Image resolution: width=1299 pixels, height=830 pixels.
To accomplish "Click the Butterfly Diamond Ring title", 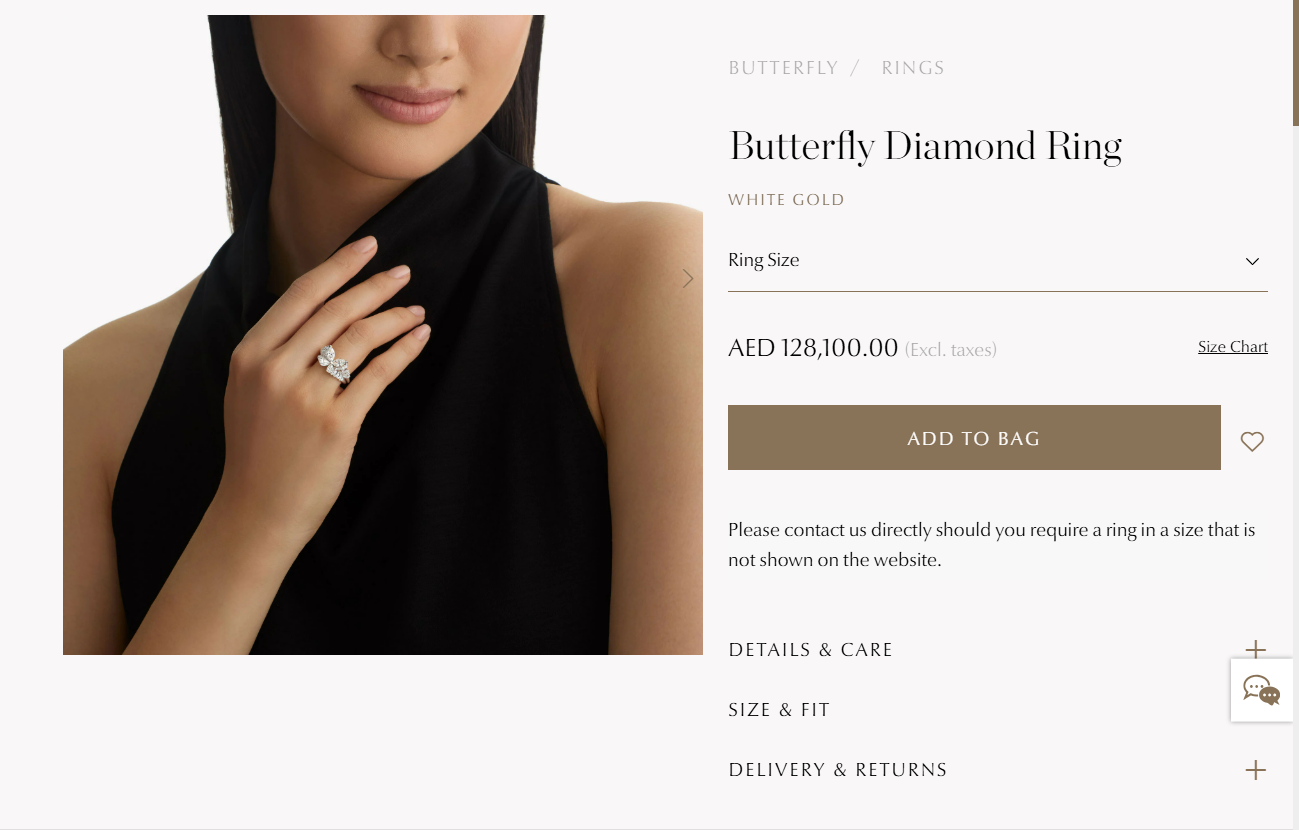I will pyautogui.click(x=926, y=147).
